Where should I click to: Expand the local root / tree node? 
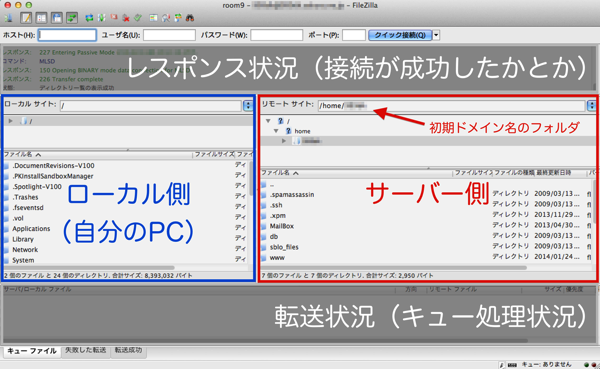(x=11, y=121)
